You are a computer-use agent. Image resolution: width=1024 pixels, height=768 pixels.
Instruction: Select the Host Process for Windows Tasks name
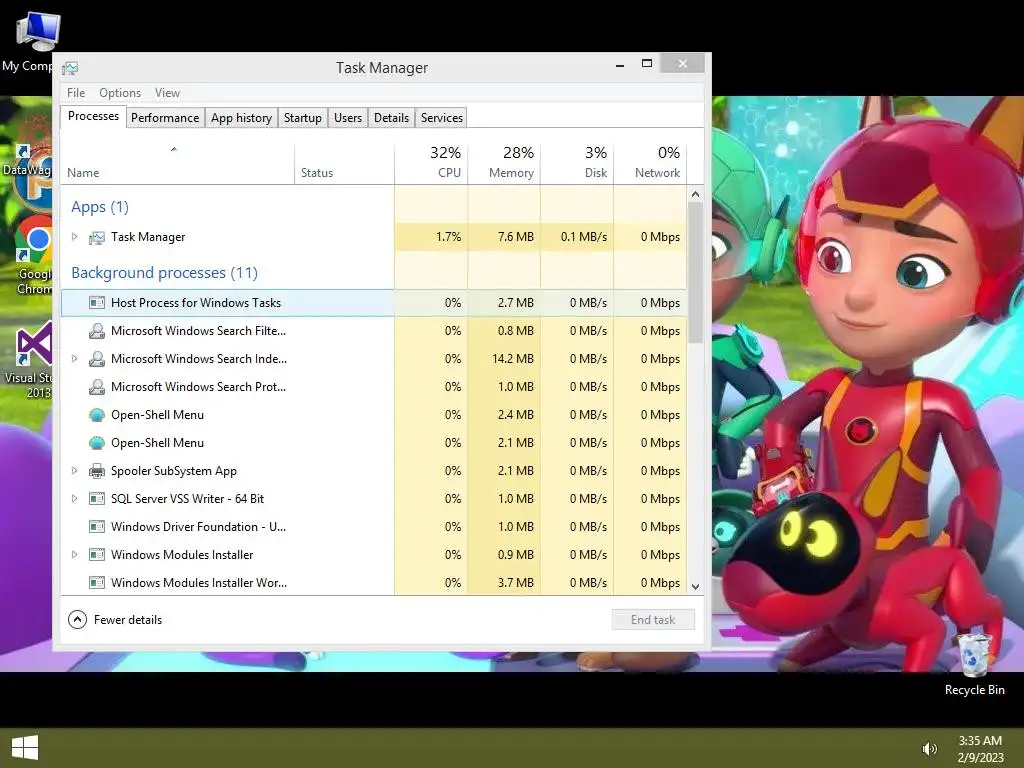(x=196, y=303)
